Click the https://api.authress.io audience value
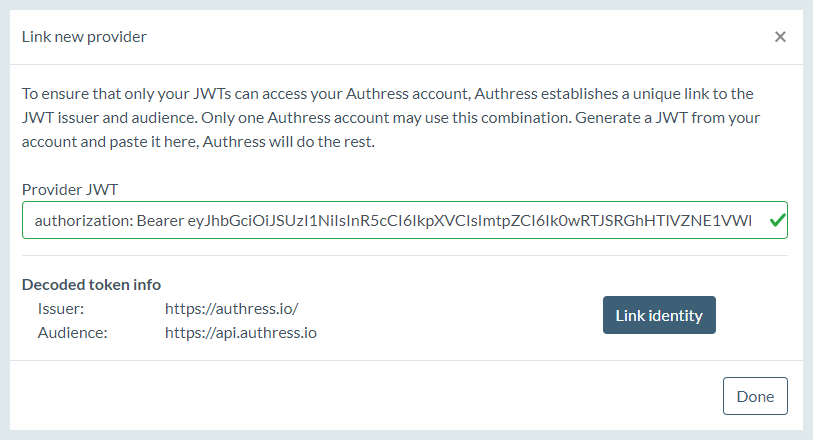The height and width of the screenshot is (440, 813). 241,332
